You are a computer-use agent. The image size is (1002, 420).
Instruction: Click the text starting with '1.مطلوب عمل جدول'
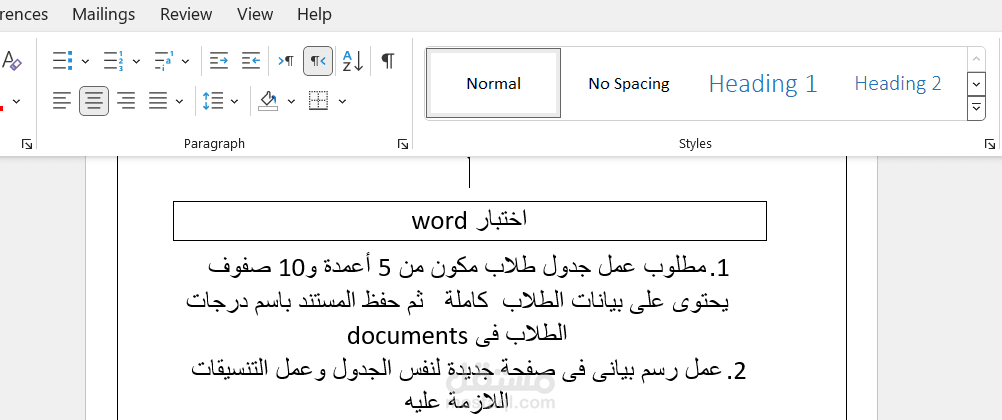point(470,268)
